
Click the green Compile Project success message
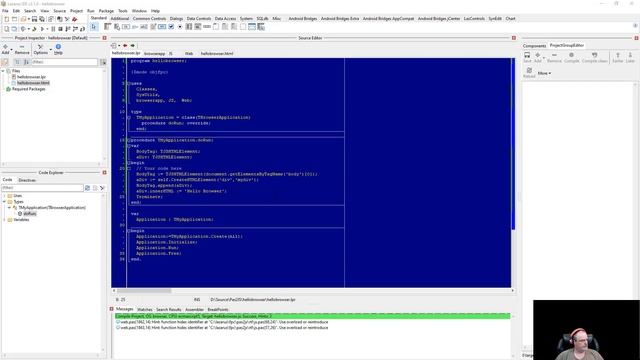tap(312, 316)
